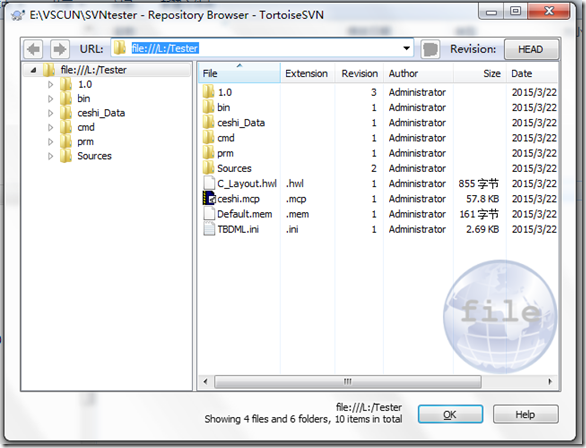Sort by the Author column header
Screen dimensions: 586x448
click(418, 73)
